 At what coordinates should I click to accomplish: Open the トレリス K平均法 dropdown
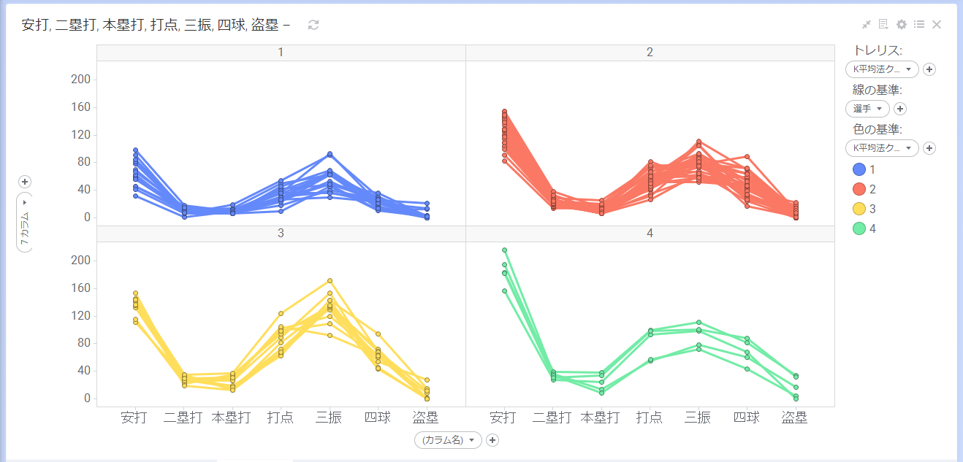click(x=882, y=69)
